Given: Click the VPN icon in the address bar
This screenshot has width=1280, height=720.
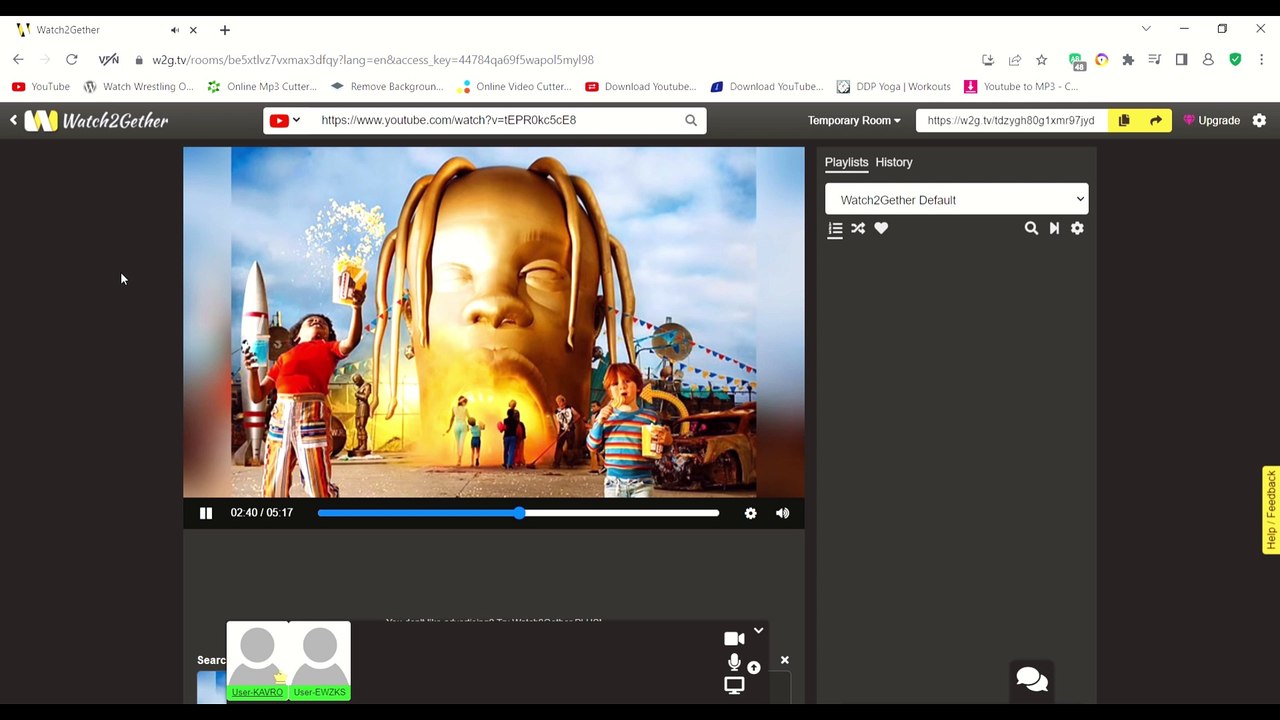Looking at the screenshot, I should click(x=109, y=60).
